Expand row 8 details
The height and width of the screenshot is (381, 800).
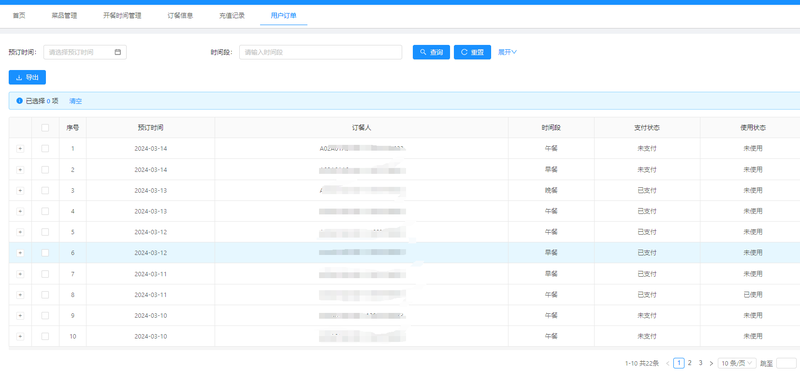[x=20, y=295]
